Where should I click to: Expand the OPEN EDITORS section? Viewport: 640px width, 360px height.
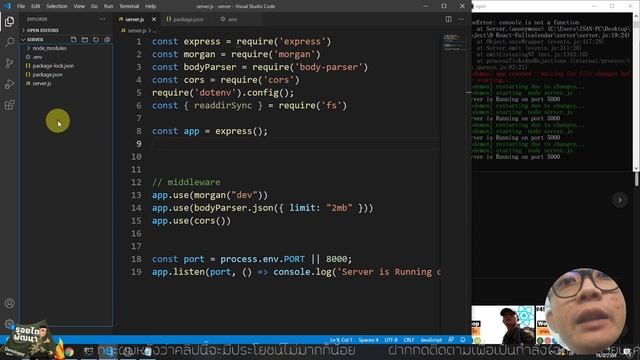[x=41, y=31]
